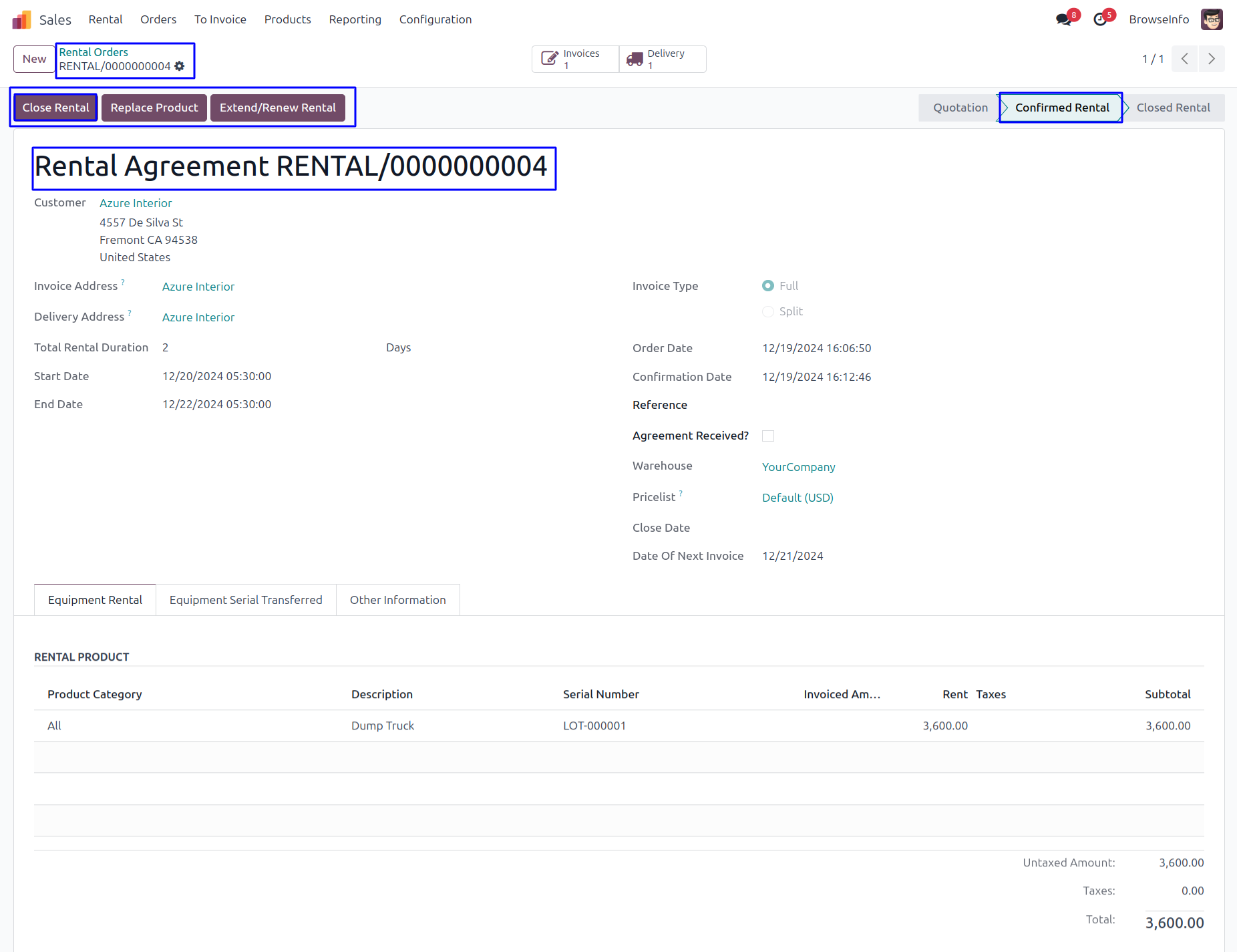
Task: Switch to Equipment Serial Transferred tab
Action: (246, 600)
